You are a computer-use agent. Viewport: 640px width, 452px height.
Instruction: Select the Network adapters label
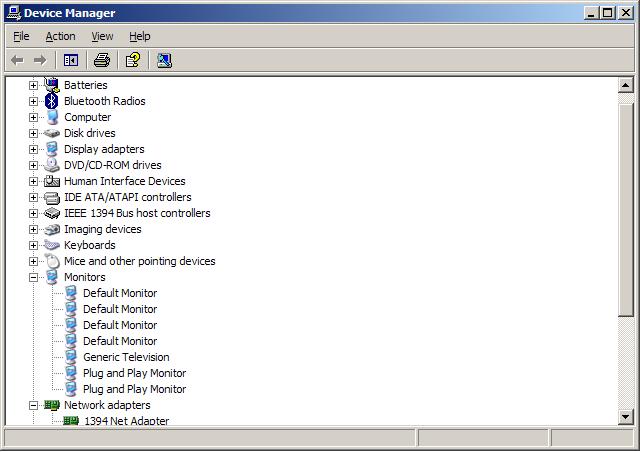107,405
